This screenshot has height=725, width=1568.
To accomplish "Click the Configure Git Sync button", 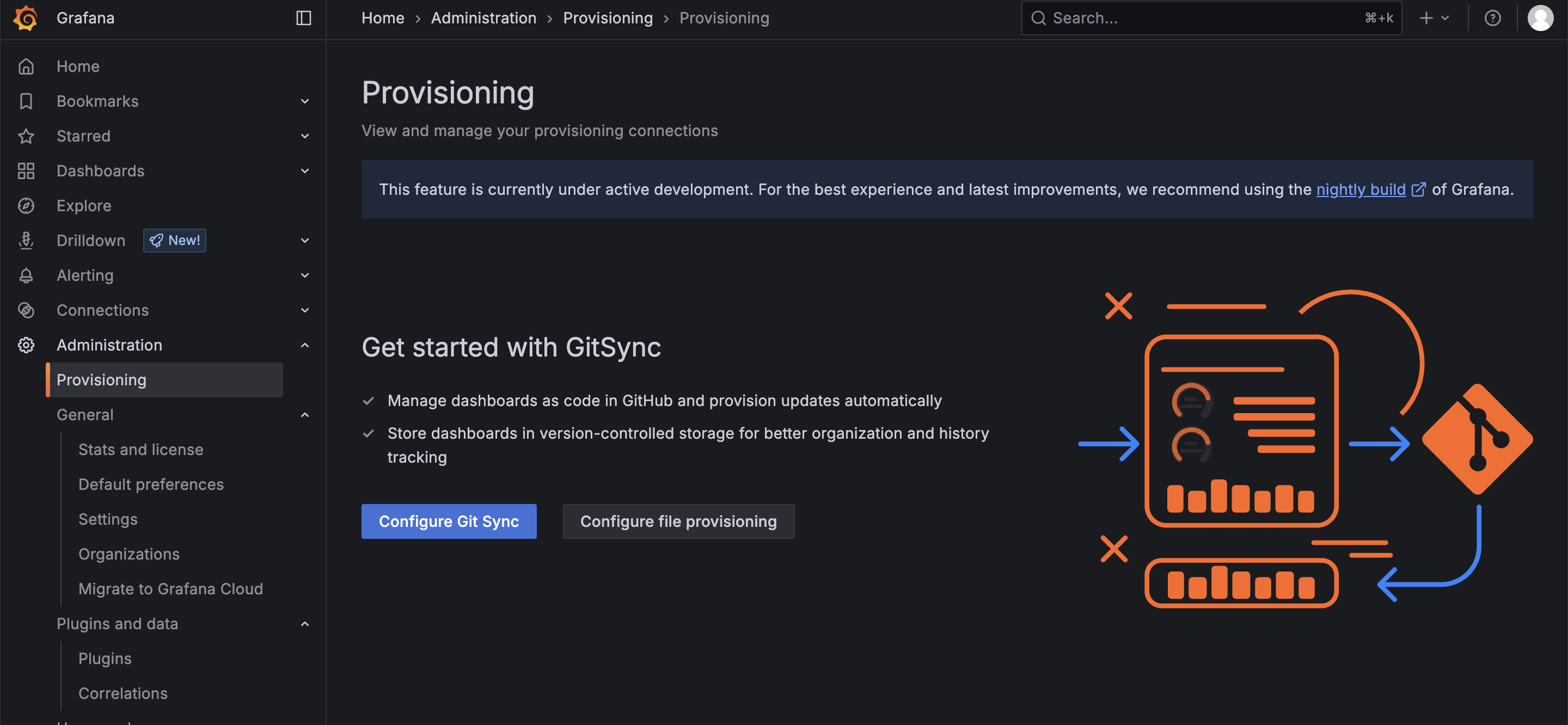I will click(x=449, y=521).
